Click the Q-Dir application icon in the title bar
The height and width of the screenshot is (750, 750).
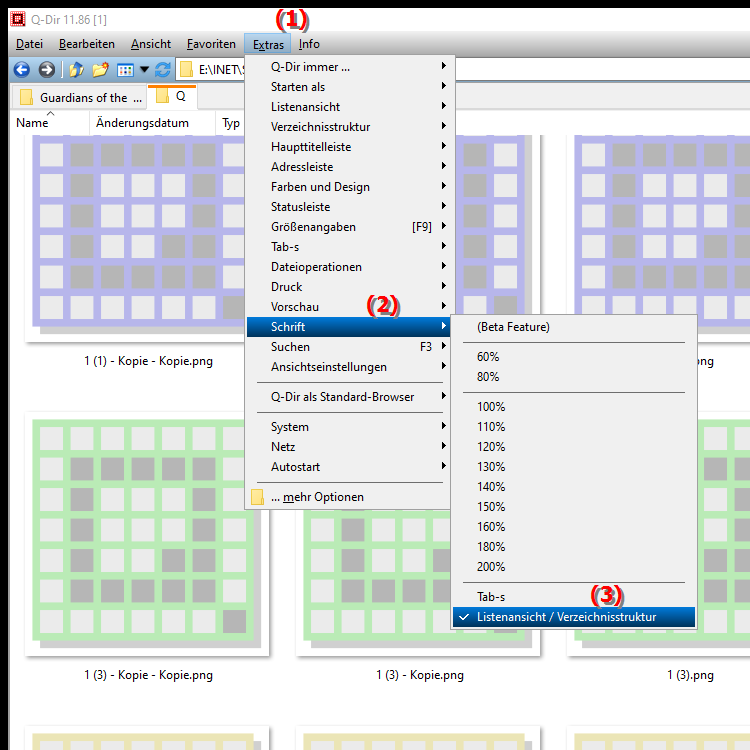click(18, 19)
